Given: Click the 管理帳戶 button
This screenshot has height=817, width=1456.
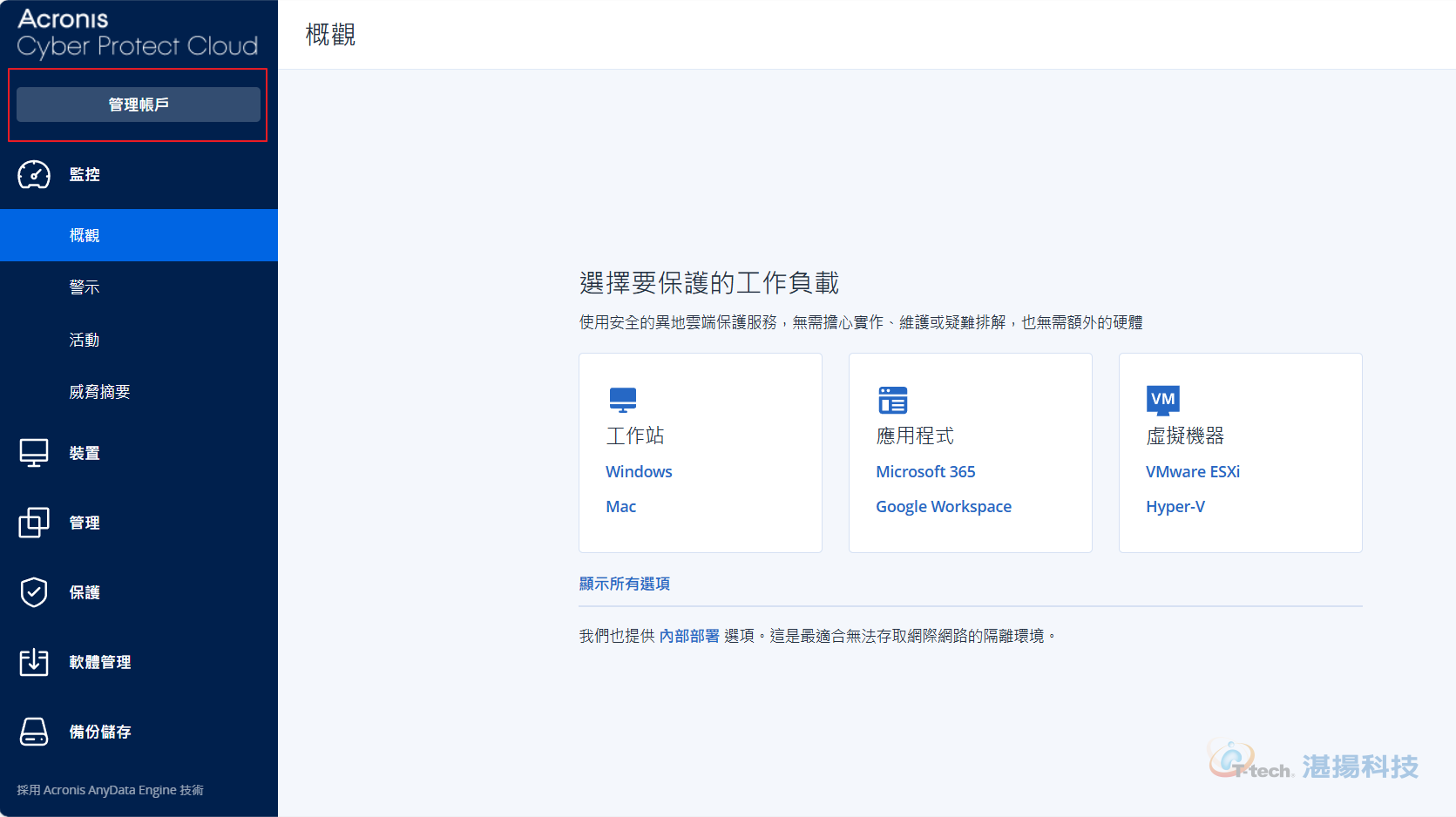Looking at the screenshot, I should [x=139, y=105].
